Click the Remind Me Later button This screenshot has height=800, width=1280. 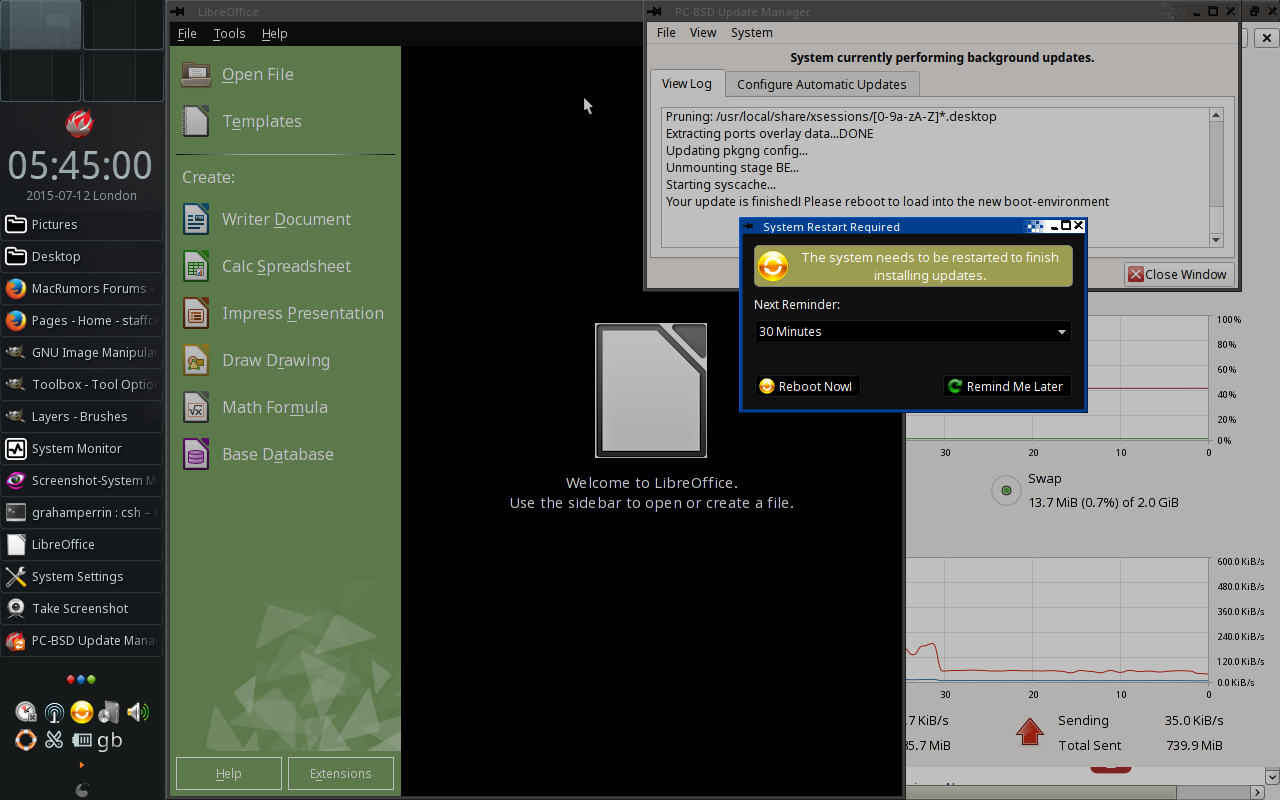(x=1006, y=386)
